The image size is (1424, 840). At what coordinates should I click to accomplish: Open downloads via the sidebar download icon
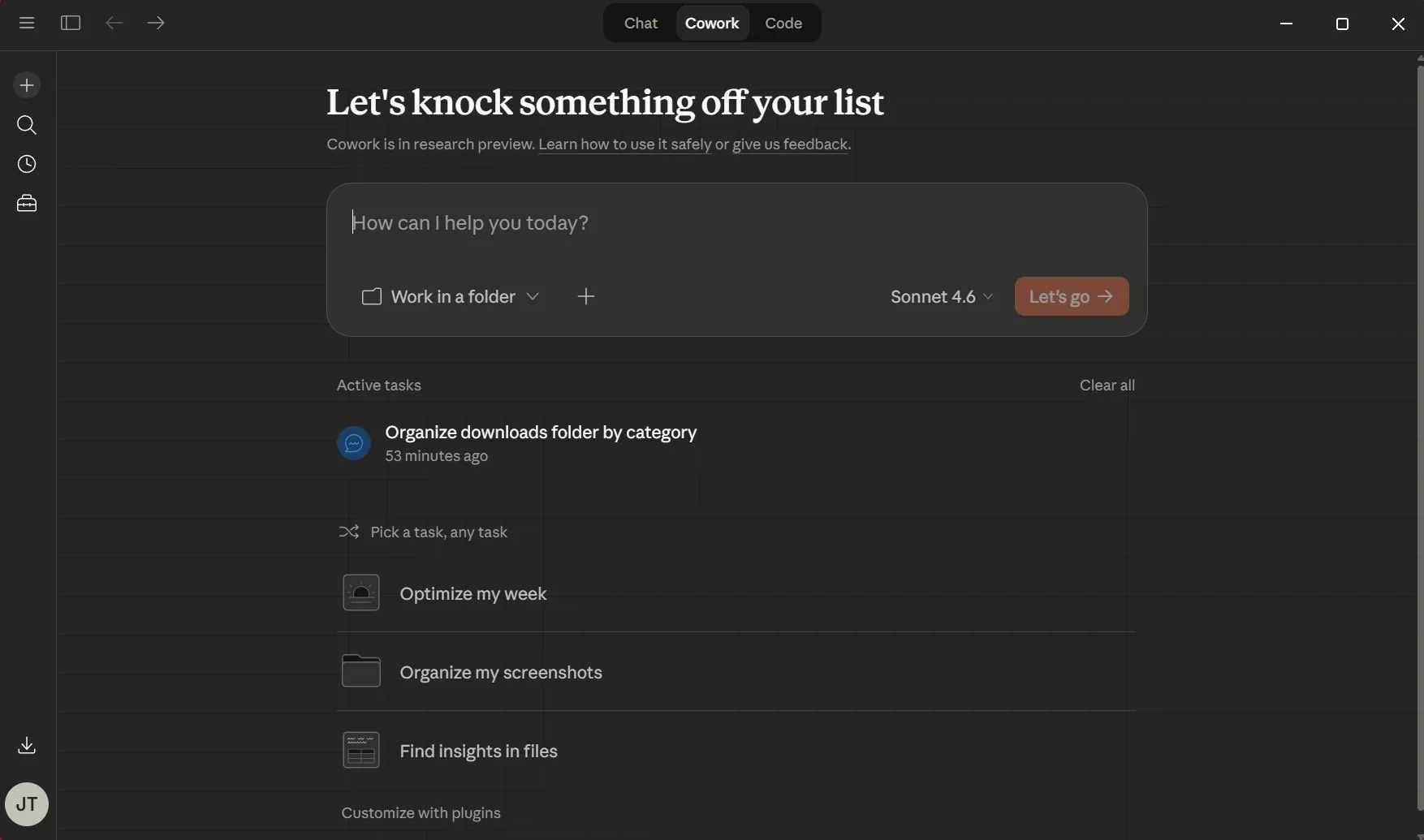pyautogui.click(x=27, y=746)
